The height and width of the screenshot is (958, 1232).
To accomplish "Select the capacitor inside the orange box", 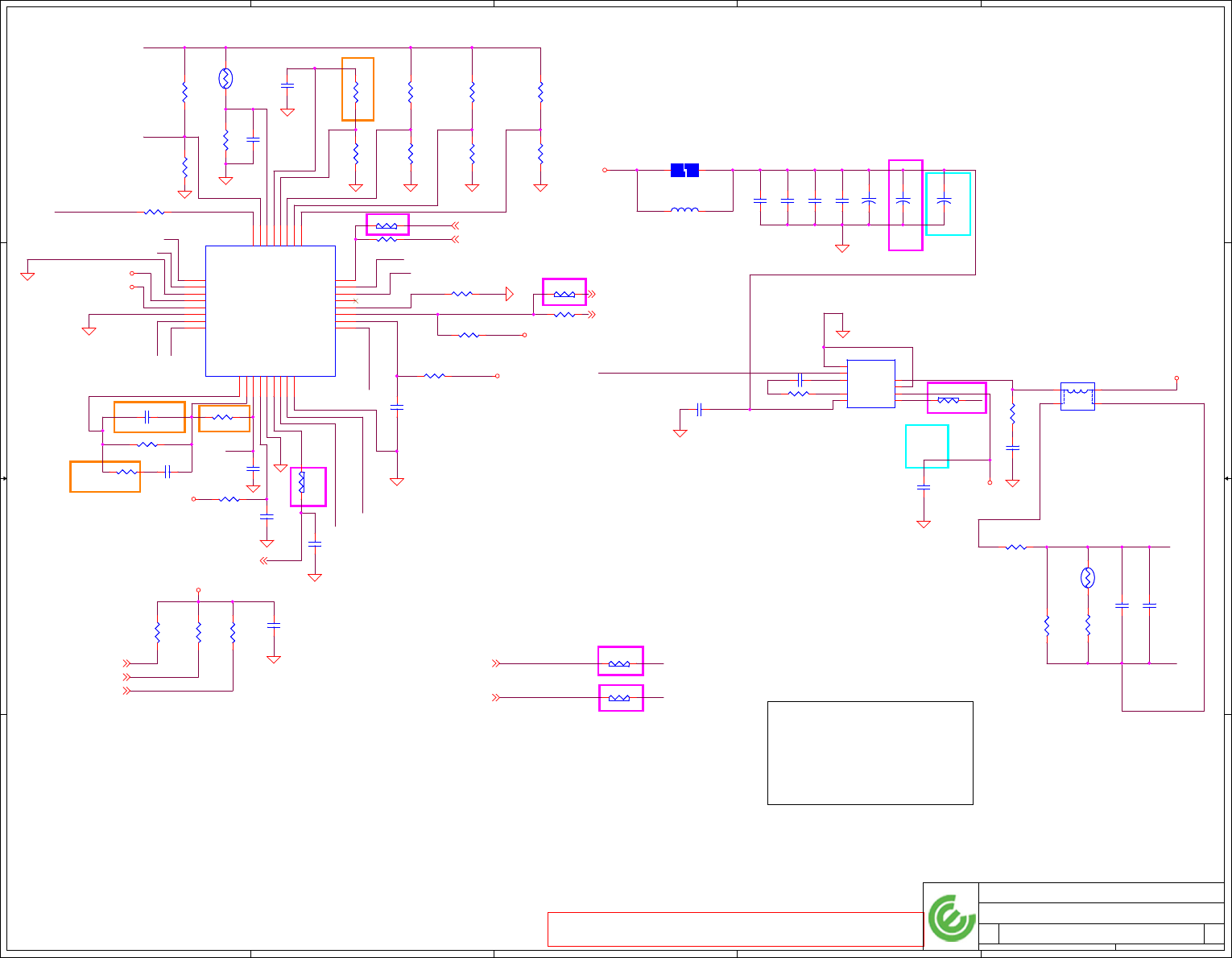I will point(147,417).
